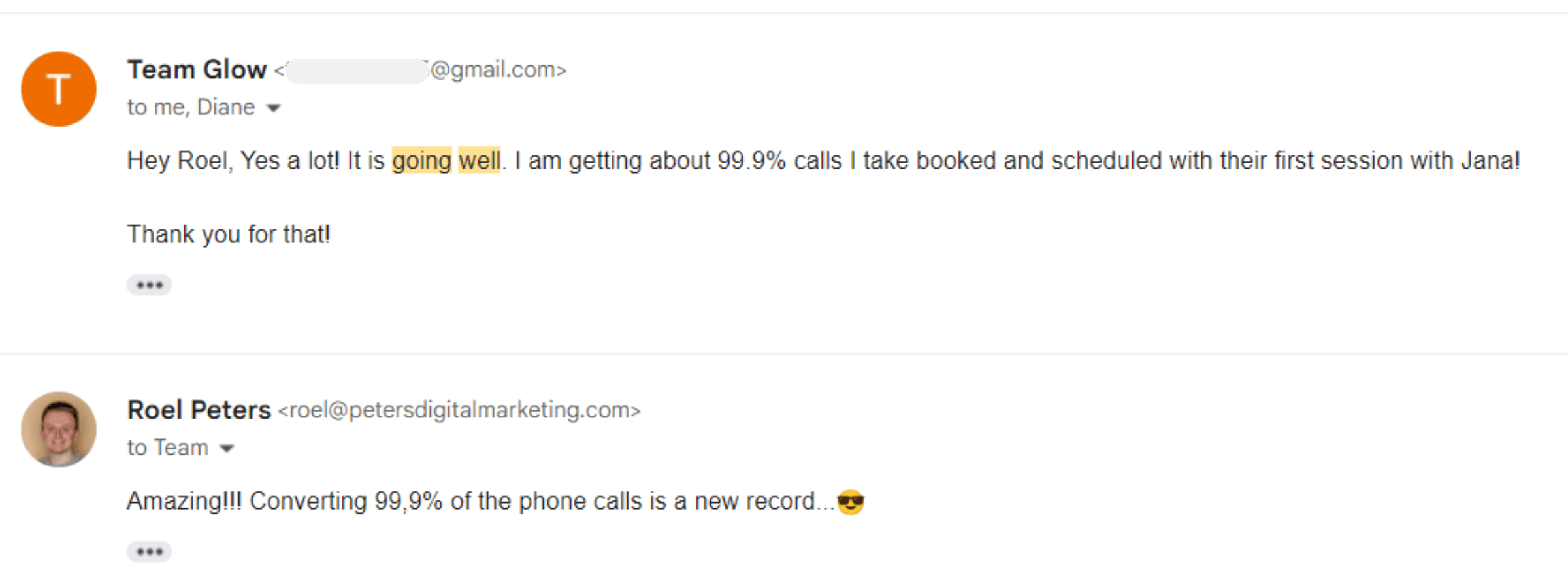Expand recipient details next to "to Team"
The width and height of the screenshot is (1568, 588).
tap(227, 448)
